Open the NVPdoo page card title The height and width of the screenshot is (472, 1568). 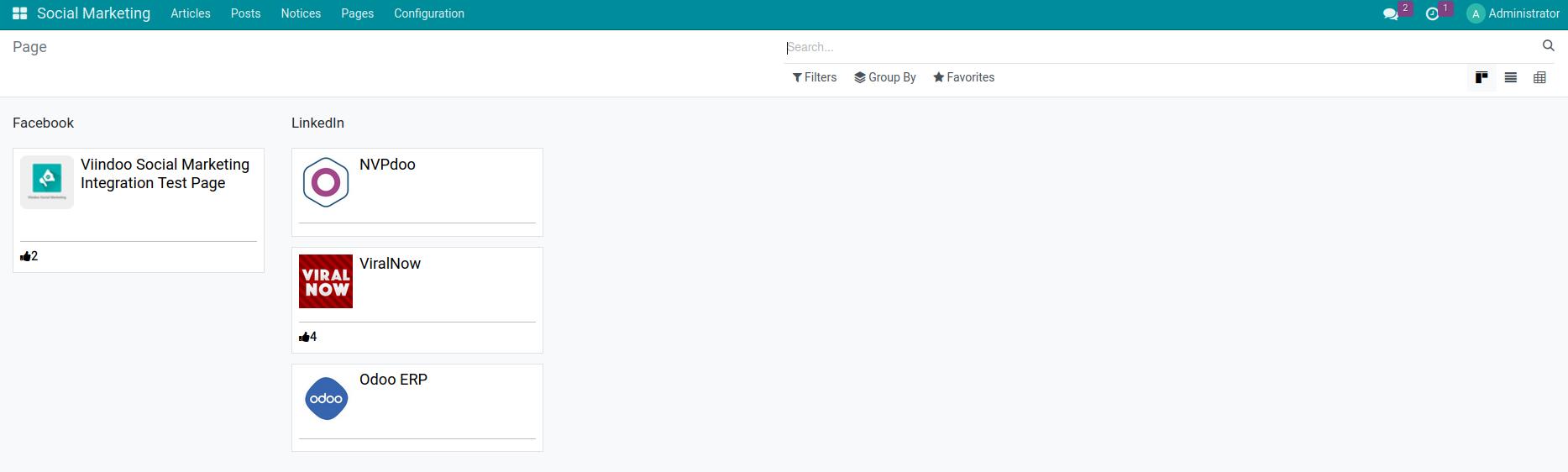[x=387, y=165]
